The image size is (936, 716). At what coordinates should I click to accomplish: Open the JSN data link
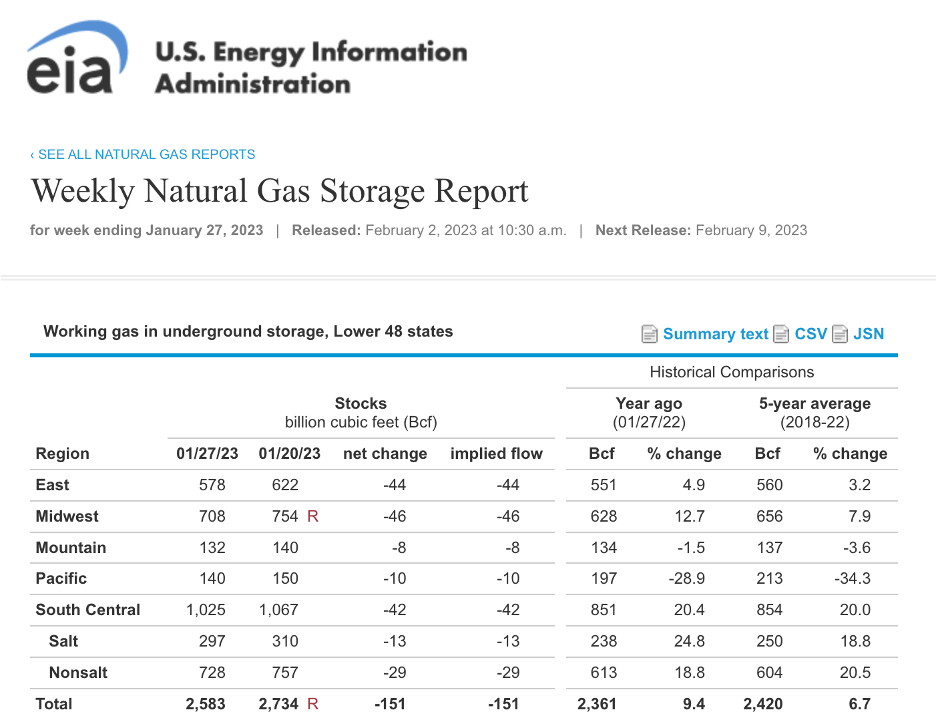(868, 334)
